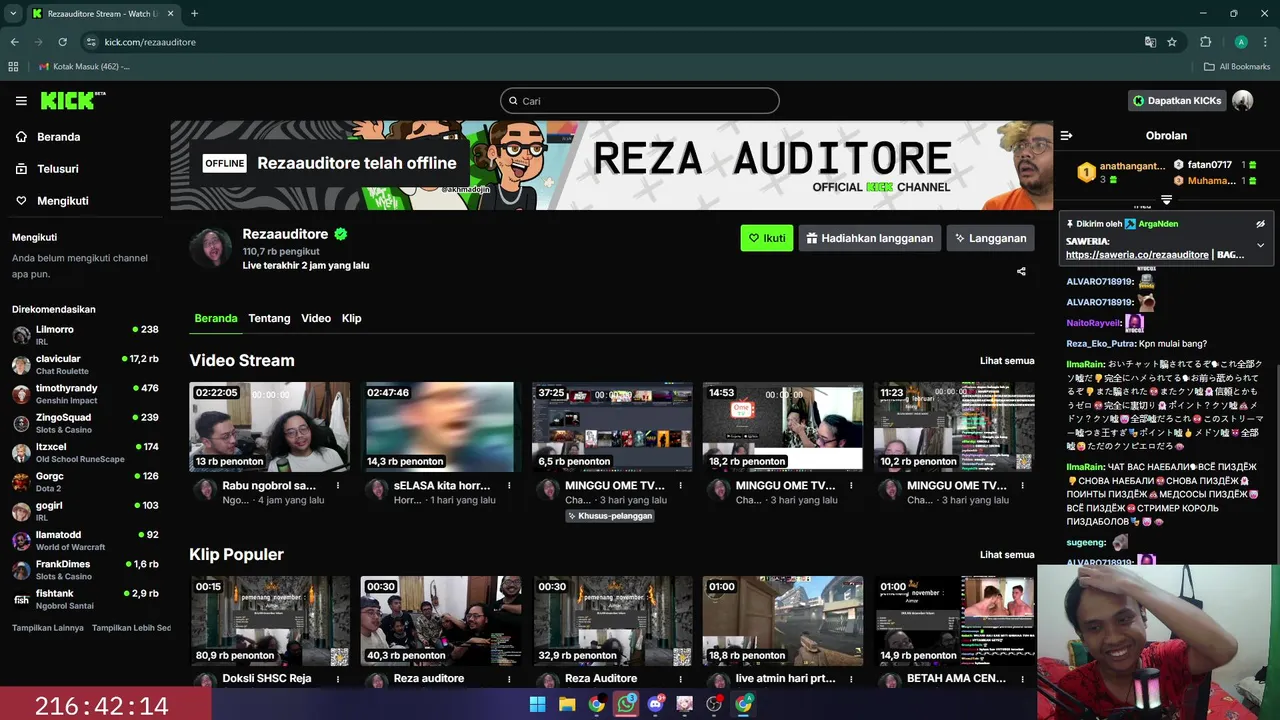Open the hamburger menu beside Kick logo
Viewport: 1280px width, 720px height.
[21, 101]
